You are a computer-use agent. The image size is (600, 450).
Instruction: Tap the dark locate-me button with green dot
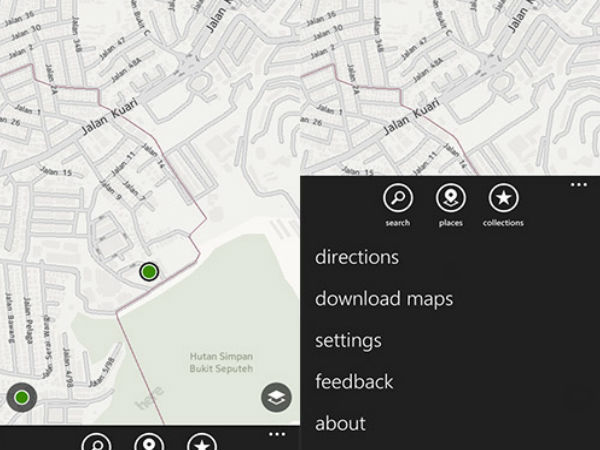click(x=22, y=398)
